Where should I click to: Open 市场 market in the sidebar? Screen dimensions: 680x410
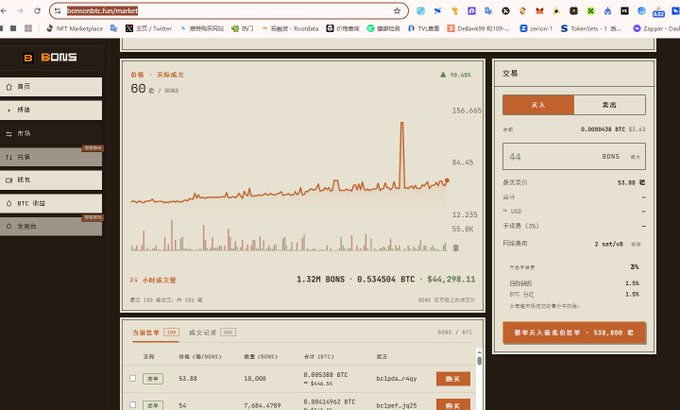tap(51, 133)
